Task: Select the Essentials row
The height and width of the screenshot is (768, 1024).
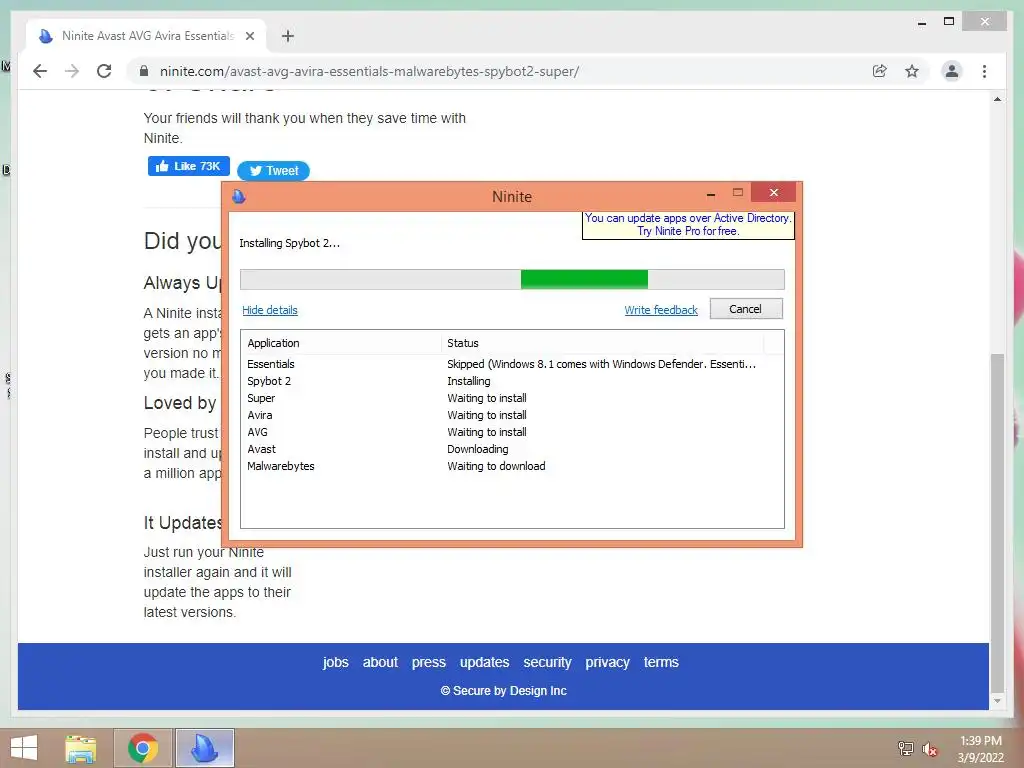Action: (x=512, y=364)
